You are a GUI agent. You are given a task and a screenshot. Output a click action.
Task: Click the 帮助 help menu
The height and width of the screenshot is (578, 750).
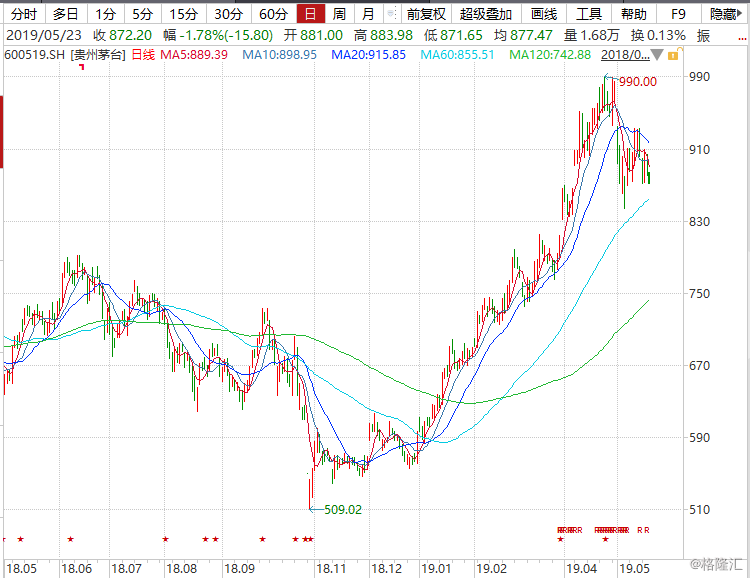point(634,14)
